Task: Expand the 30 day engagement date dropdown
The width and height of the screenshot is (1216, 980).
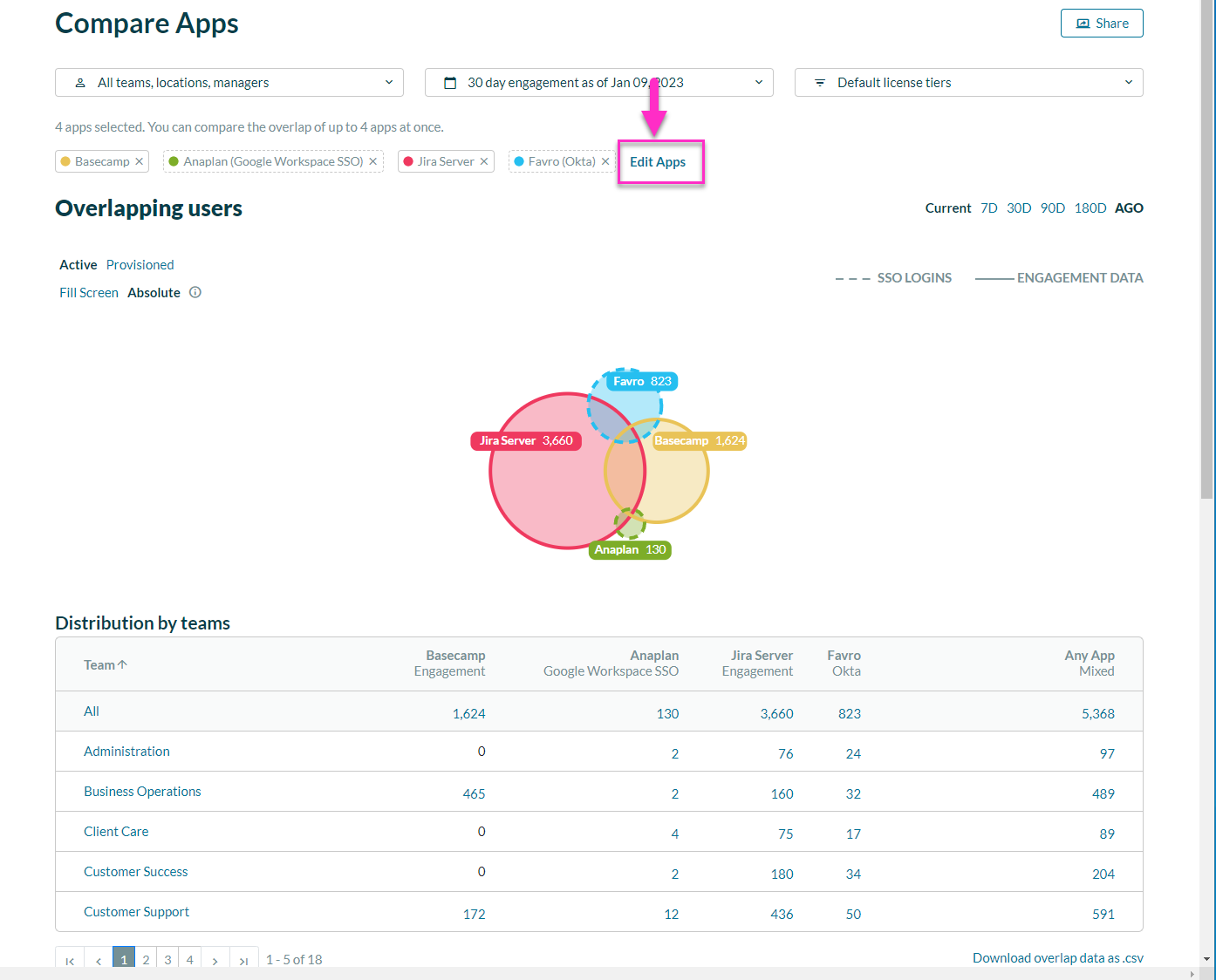Action: pyautogui.click(x=598, y=83)
